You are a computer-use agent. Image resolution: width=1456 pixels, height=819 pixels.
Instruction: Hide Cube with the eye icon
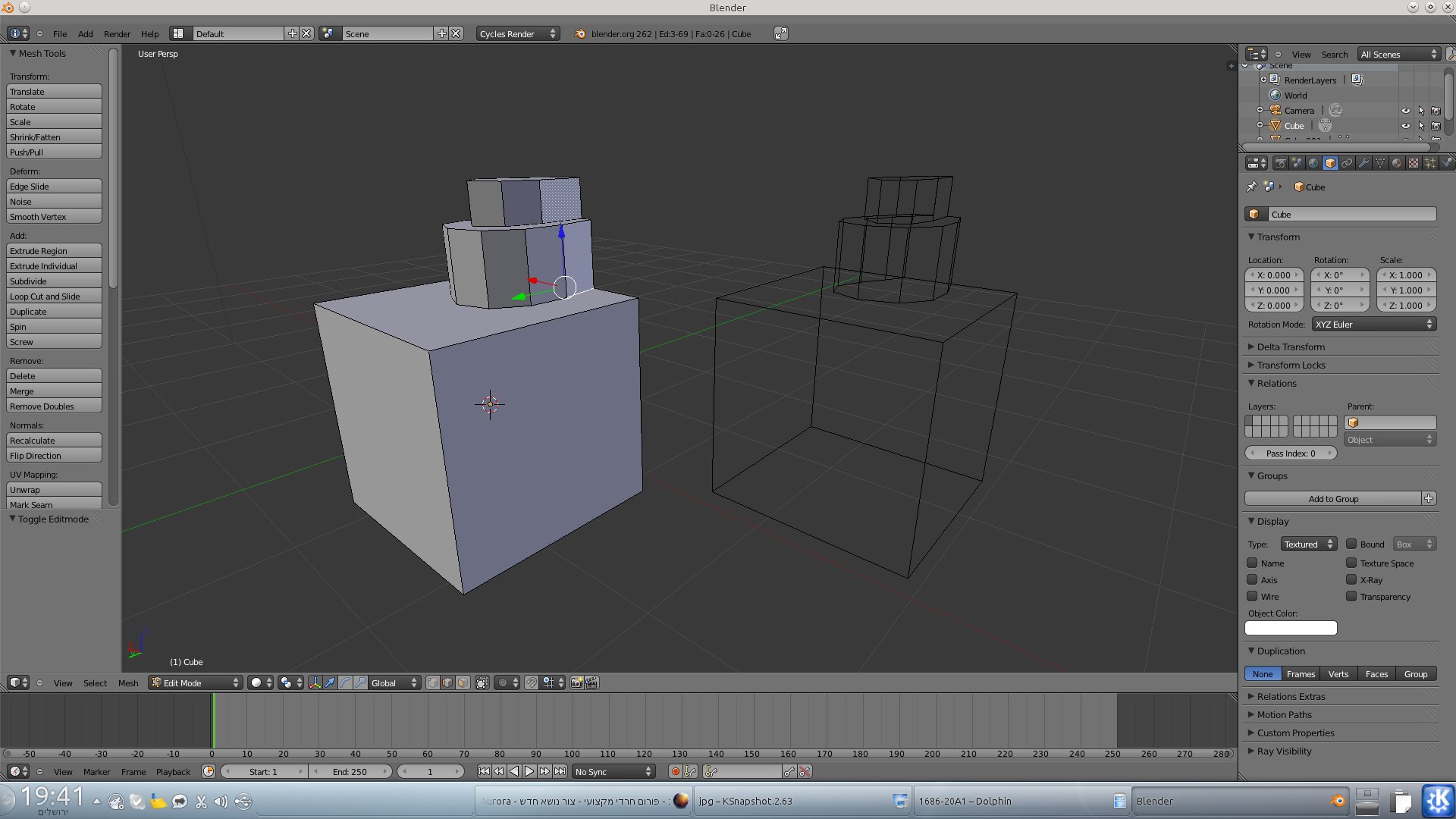[1405, 126]
